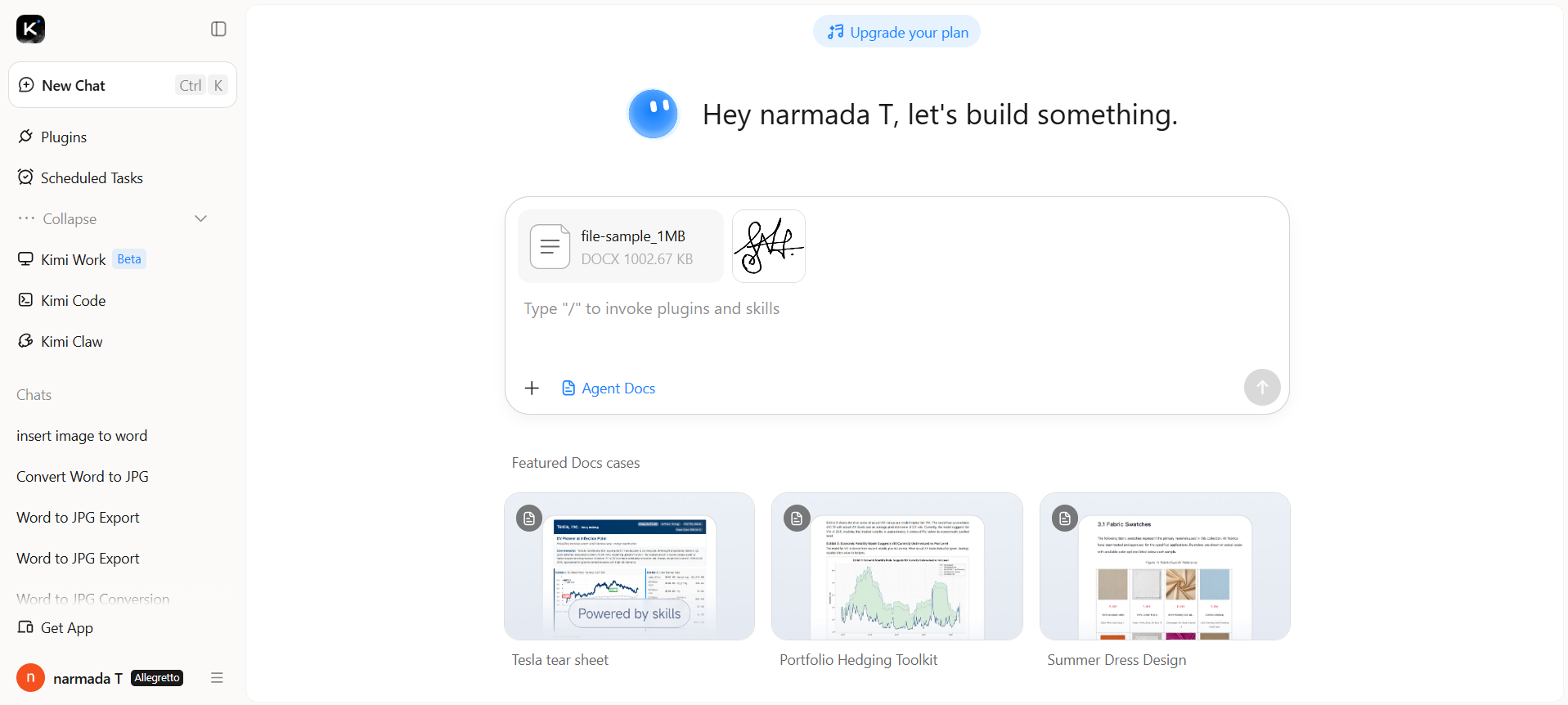Click the plus attachment icon
Image resolution: width=1568 pixels, height=705 pixels.
(x=532, y=388)
